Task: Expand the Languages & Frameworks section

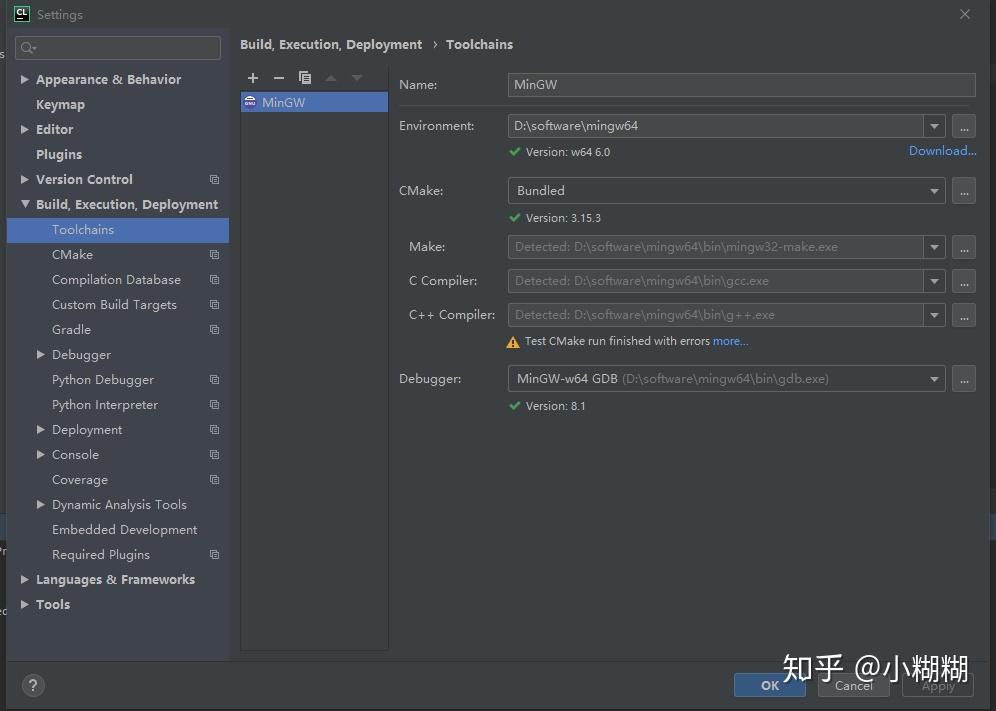Action: coord(23,579)
